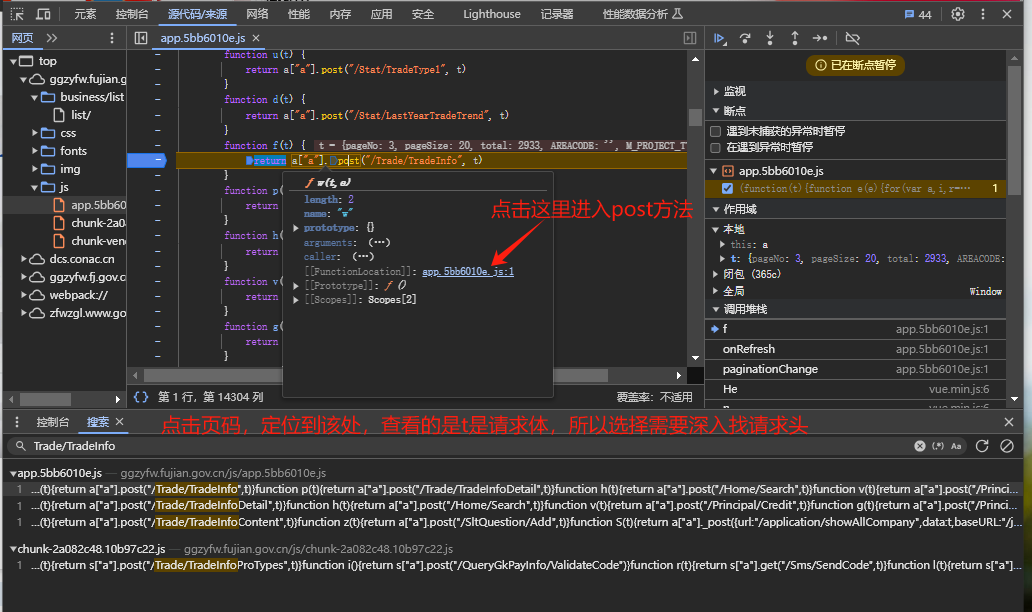The width and height of the screenshot is (1032, 612).
Task: Toggle navigator sidebar icon
Action: pos(141,38)
